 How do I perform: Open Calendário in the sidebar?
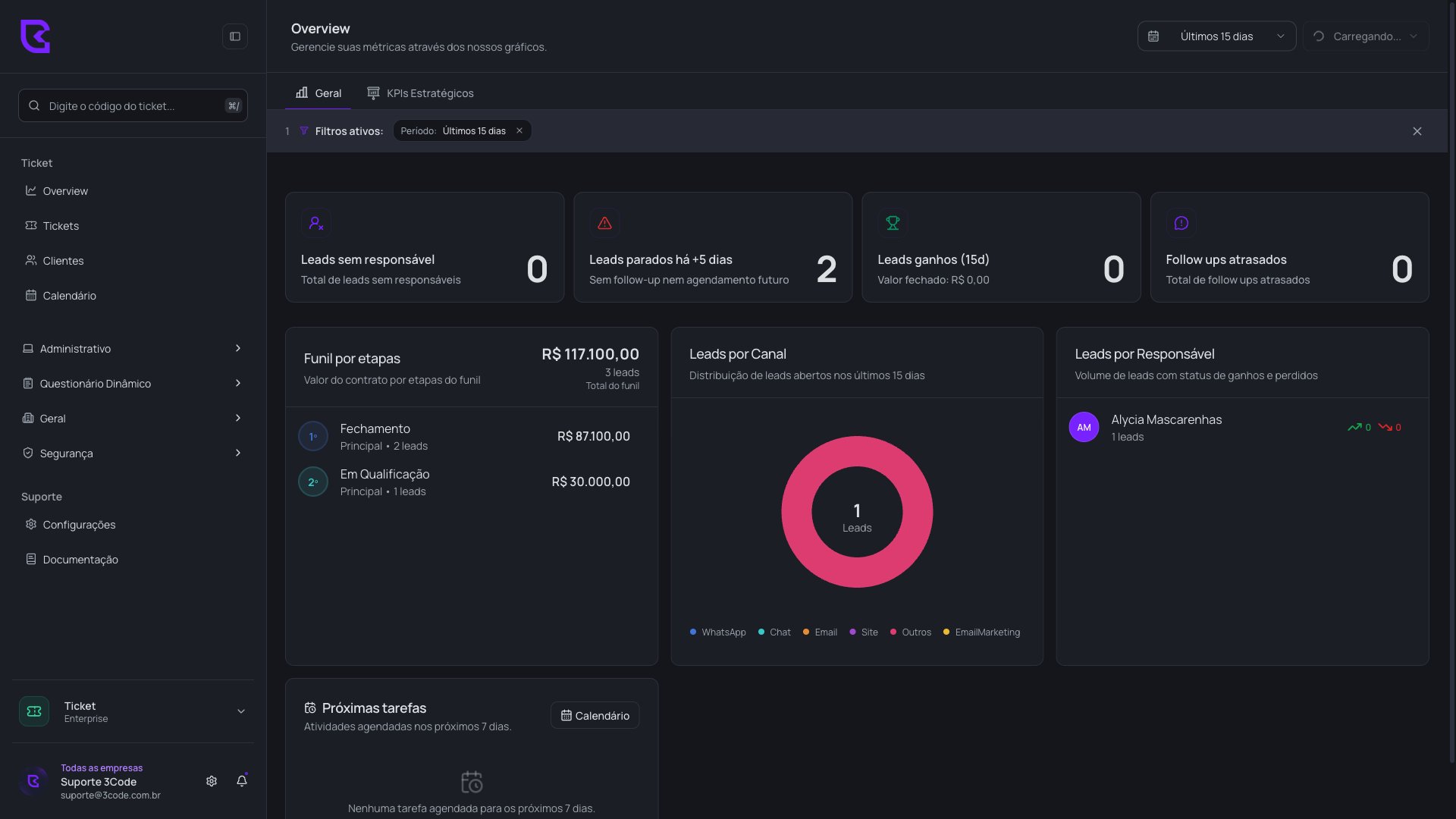click(133, 296)
